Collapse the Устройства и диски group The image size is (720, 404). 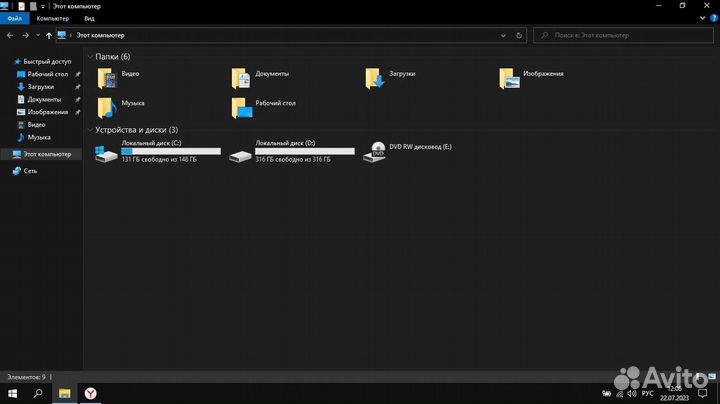(x=90, y=130)
